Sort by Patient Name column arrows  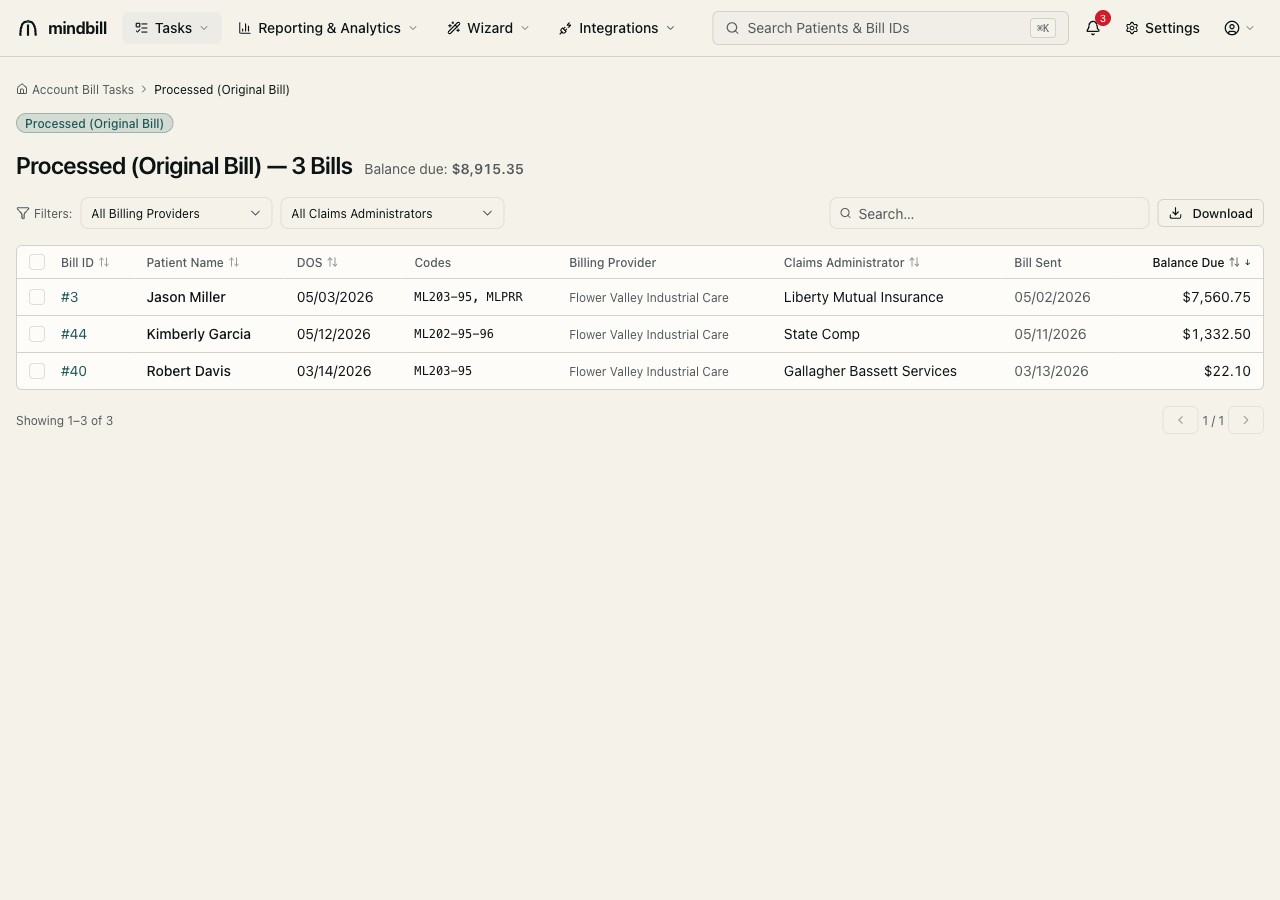point(234,262)
